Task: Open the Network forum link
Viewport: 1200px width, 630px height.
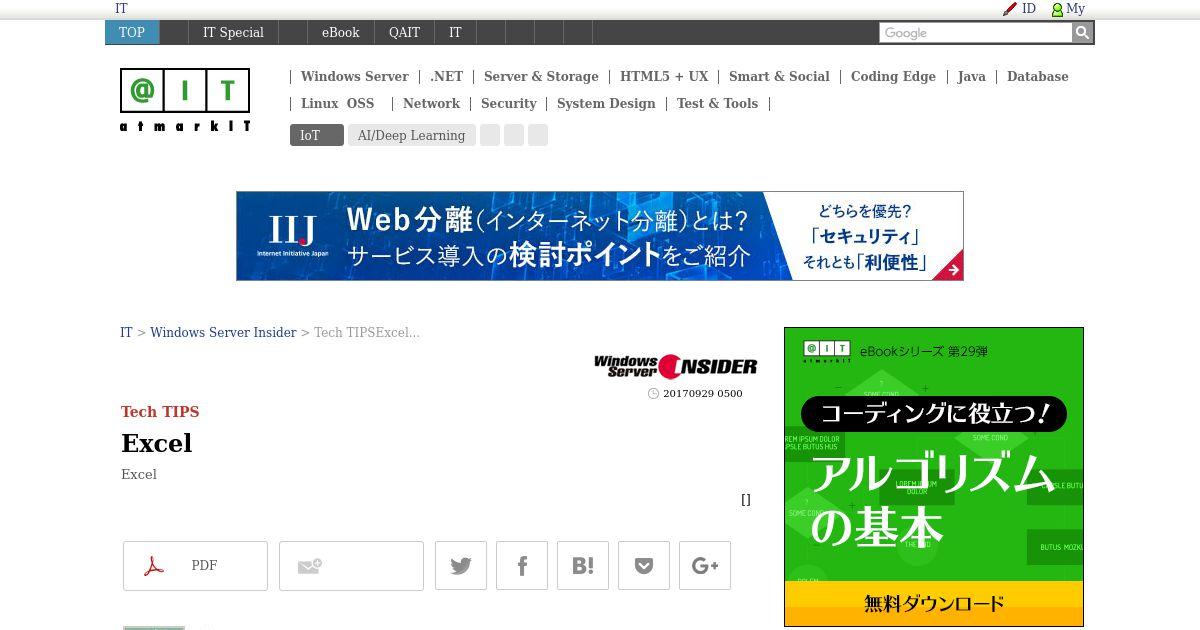Action: tap(431, 103)
